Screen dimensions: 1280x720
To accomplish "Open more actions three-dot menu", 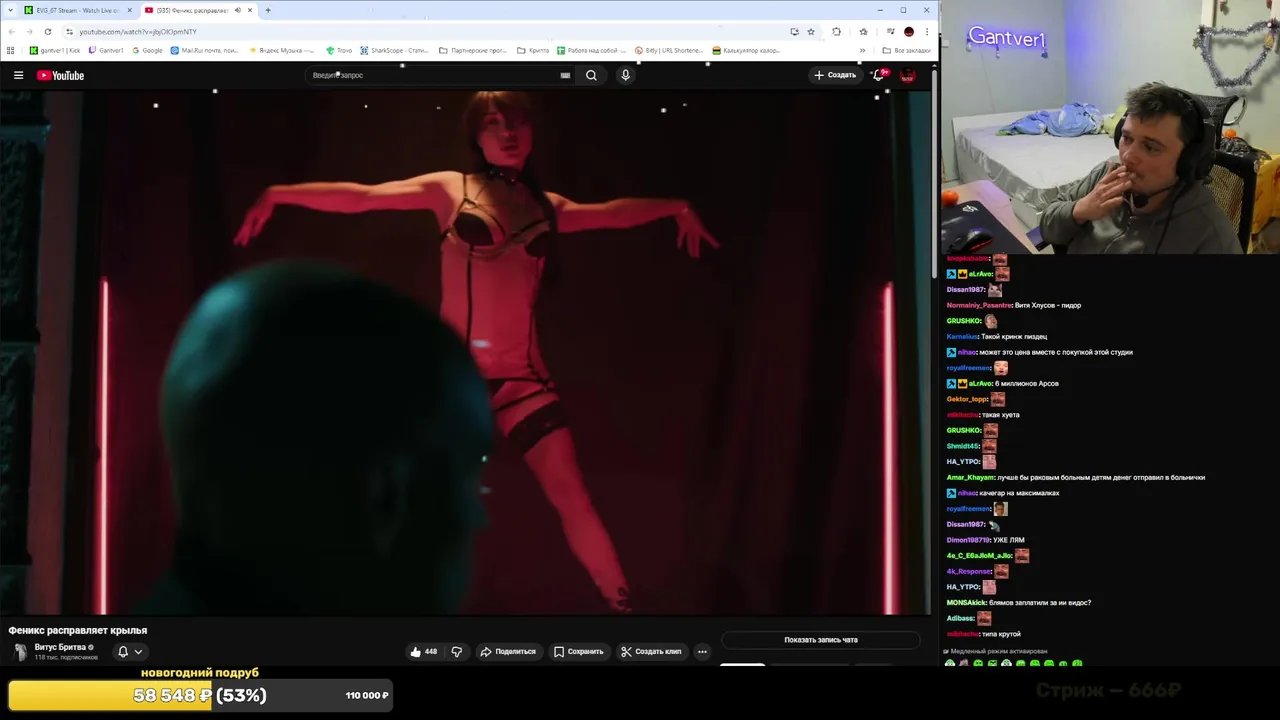I will coord(702,651).
